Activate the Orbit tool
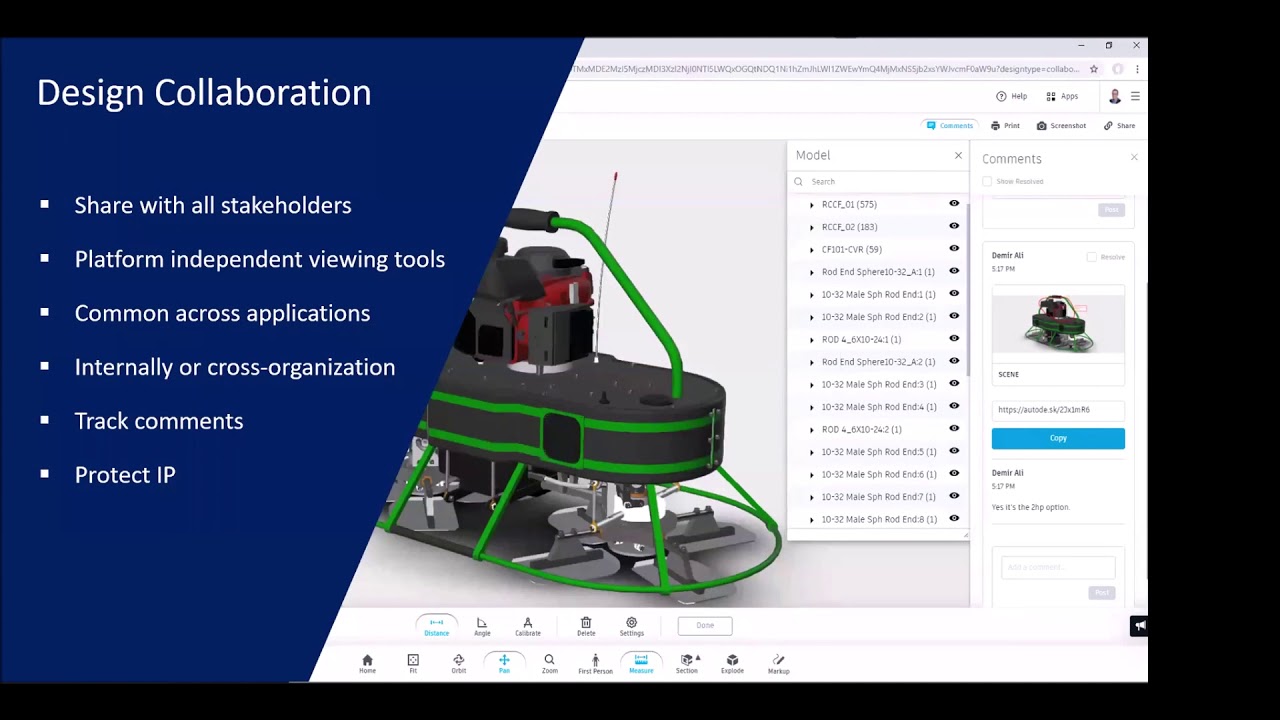The width and height of the screenshot is (1280, 720). pos(459,663)
